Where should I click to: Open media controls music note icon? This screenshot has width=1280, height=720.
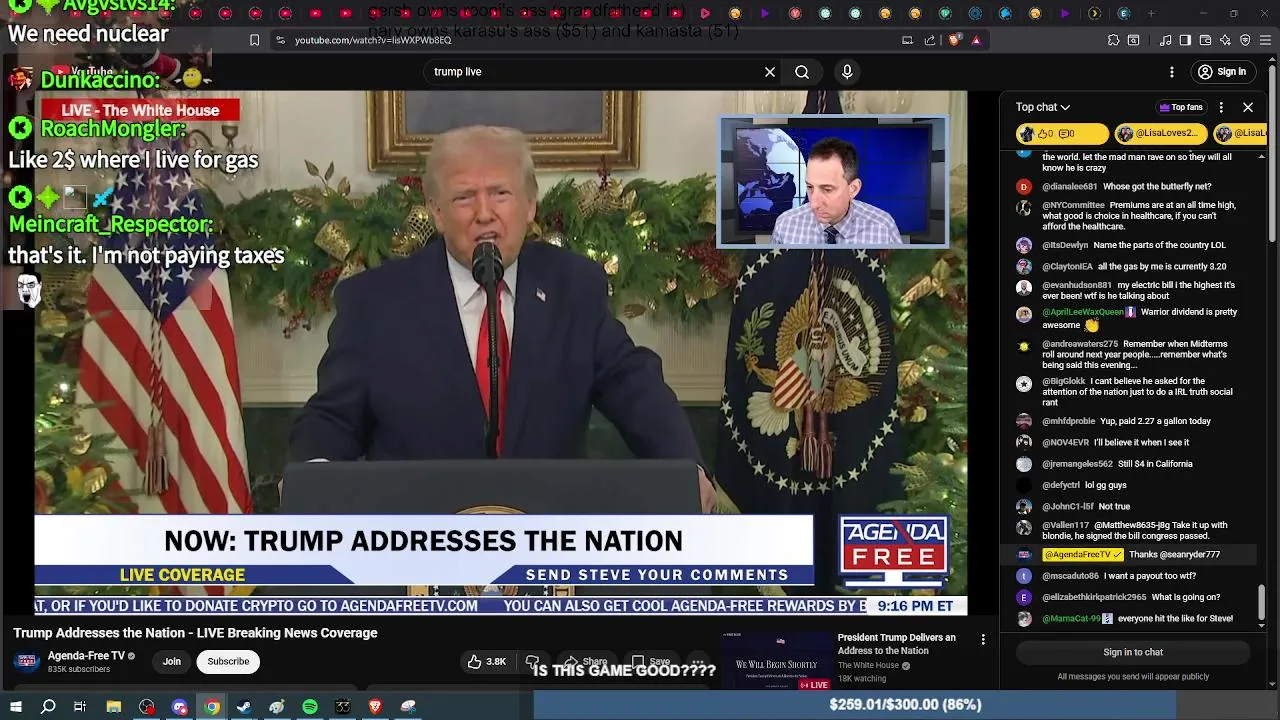(1165, 40)
